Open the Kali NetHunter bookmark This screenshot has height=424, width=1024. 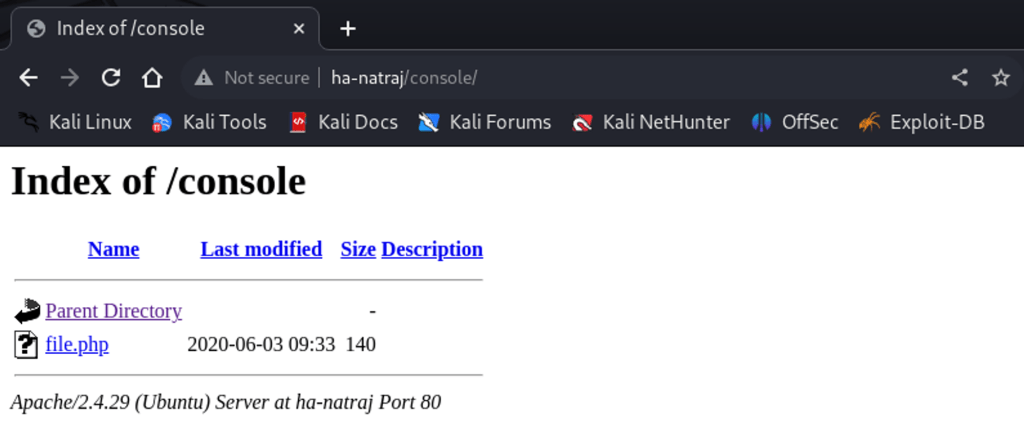tap(651, 122)
